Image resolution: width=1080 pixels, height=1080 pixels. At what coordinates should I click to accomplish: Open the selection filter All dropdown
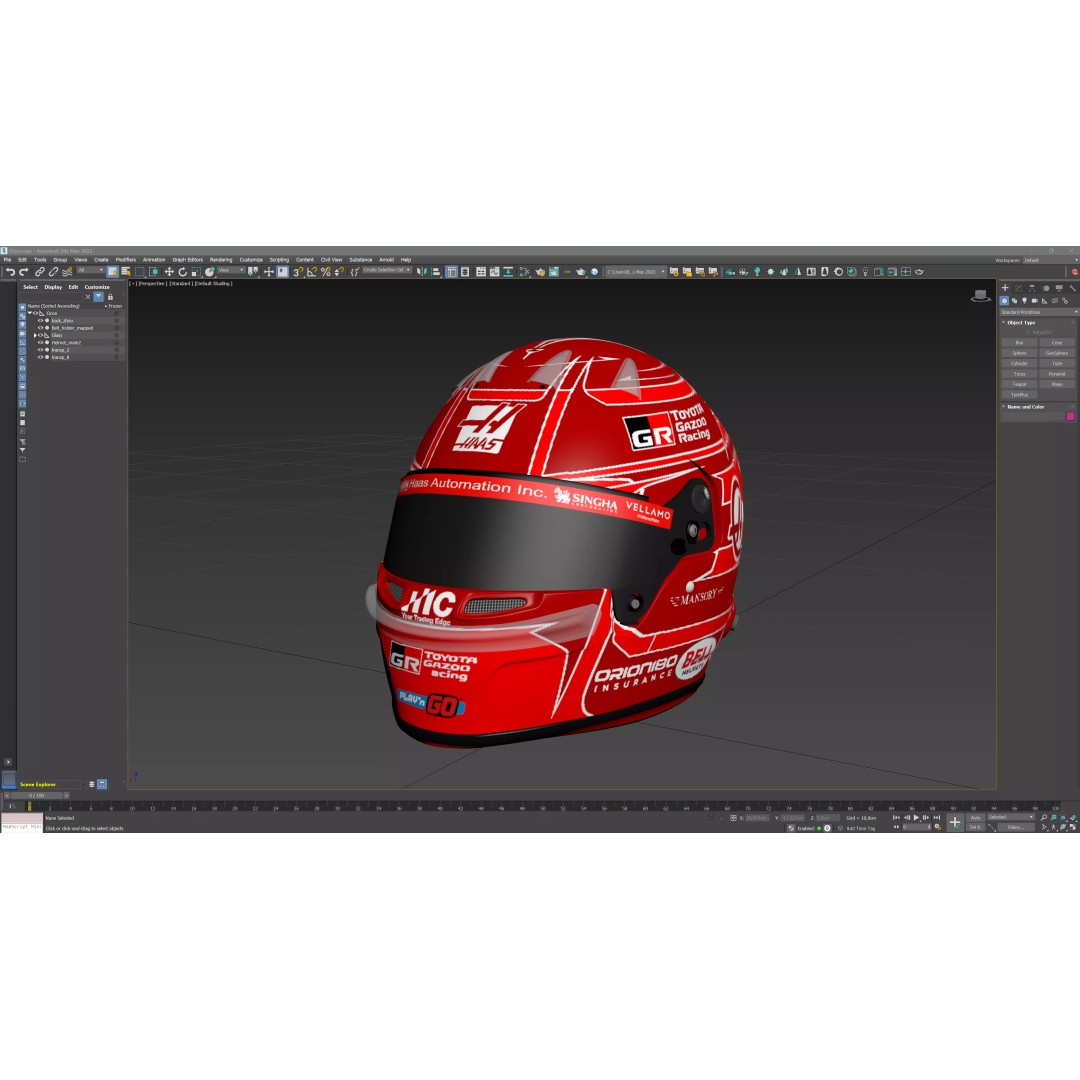point(90,271)
